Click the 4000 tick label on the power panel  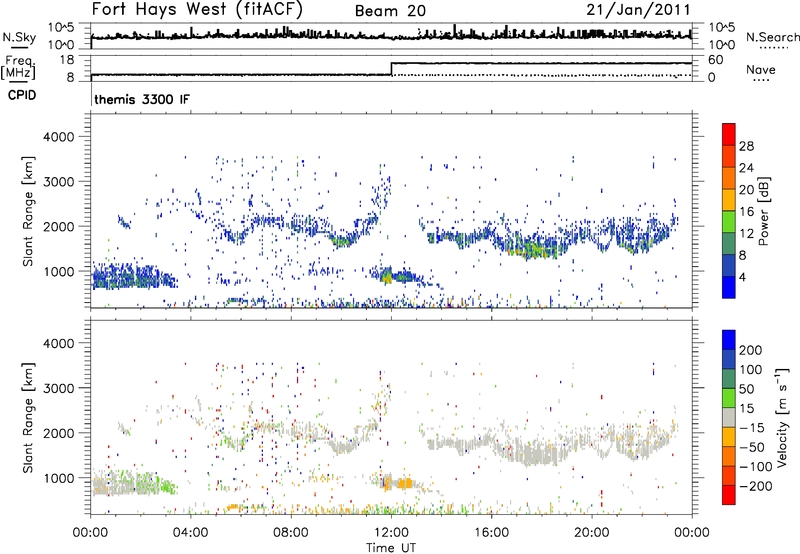pos(58,137)
